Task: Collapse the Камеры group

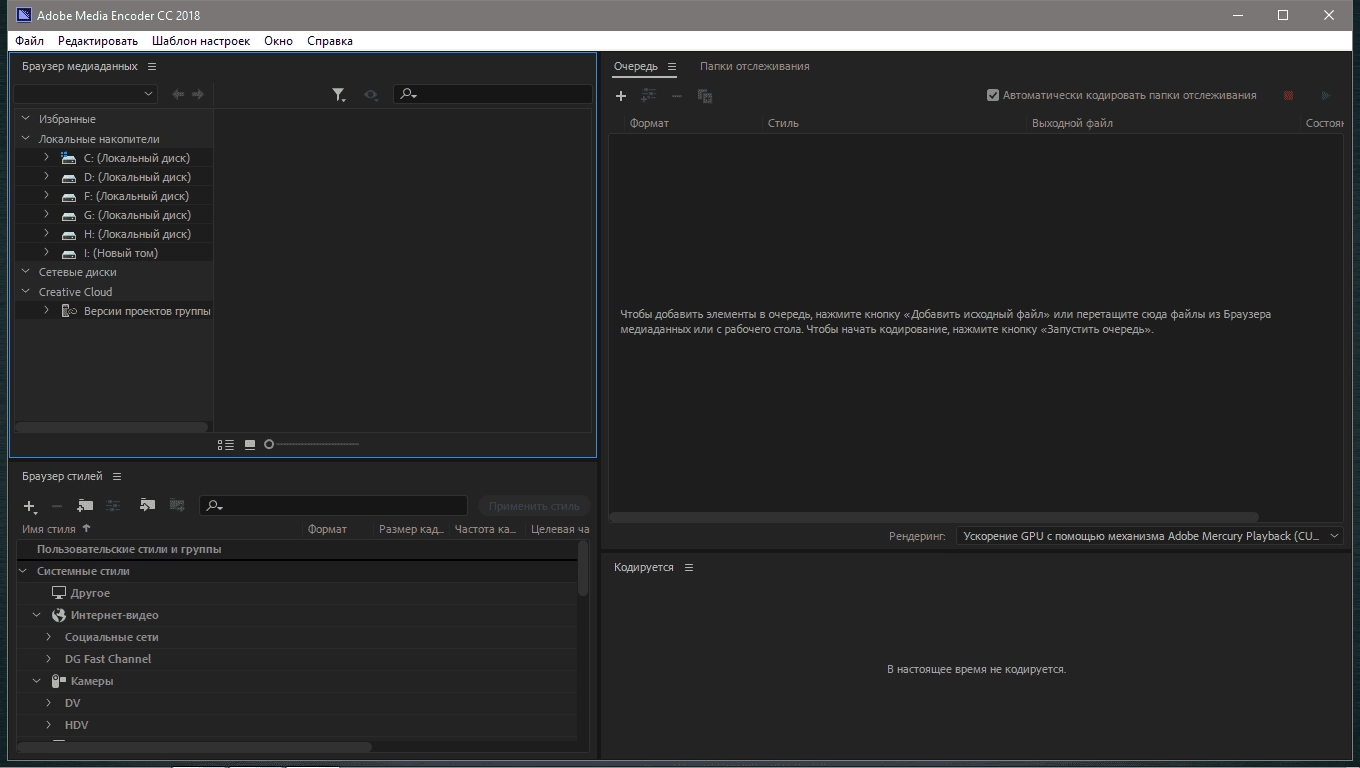Action: point(37,681)
